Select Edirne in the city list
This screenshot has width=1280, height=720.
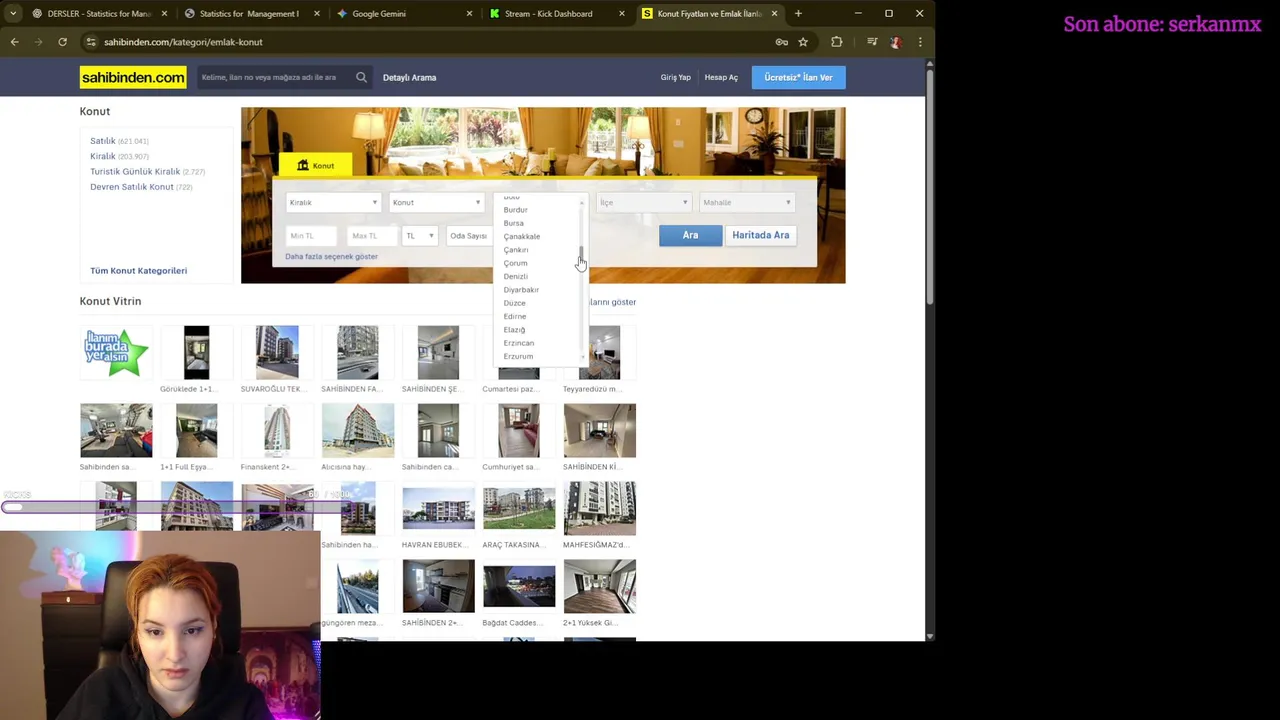514,316
